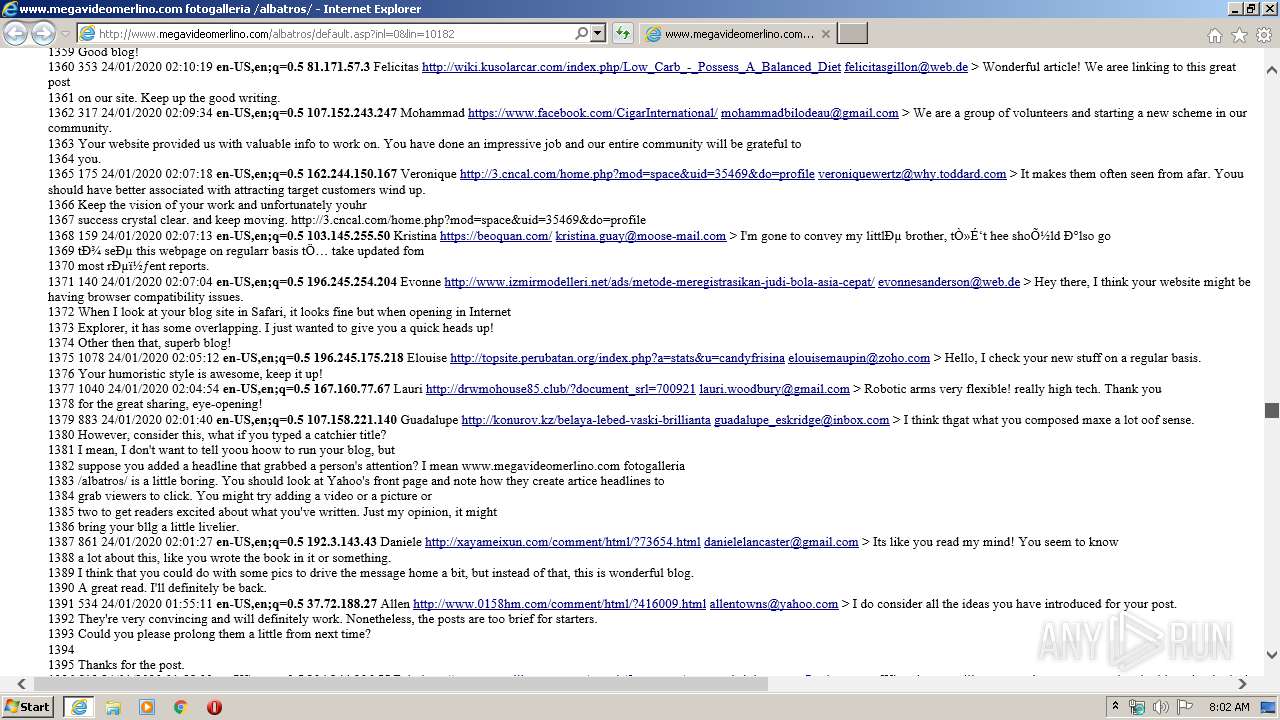Click the IE logo in title bar
The height and width of the screenshot is (720, 1280).
pos(10,9)
